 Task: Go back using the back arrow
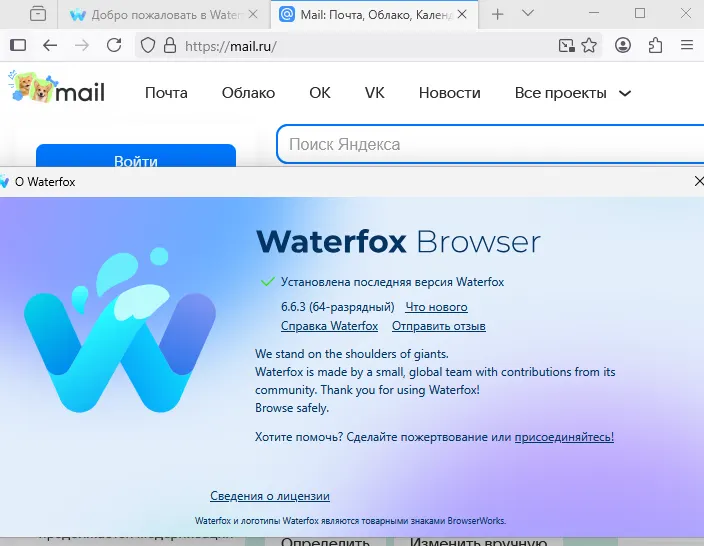(x=50, y=45)
